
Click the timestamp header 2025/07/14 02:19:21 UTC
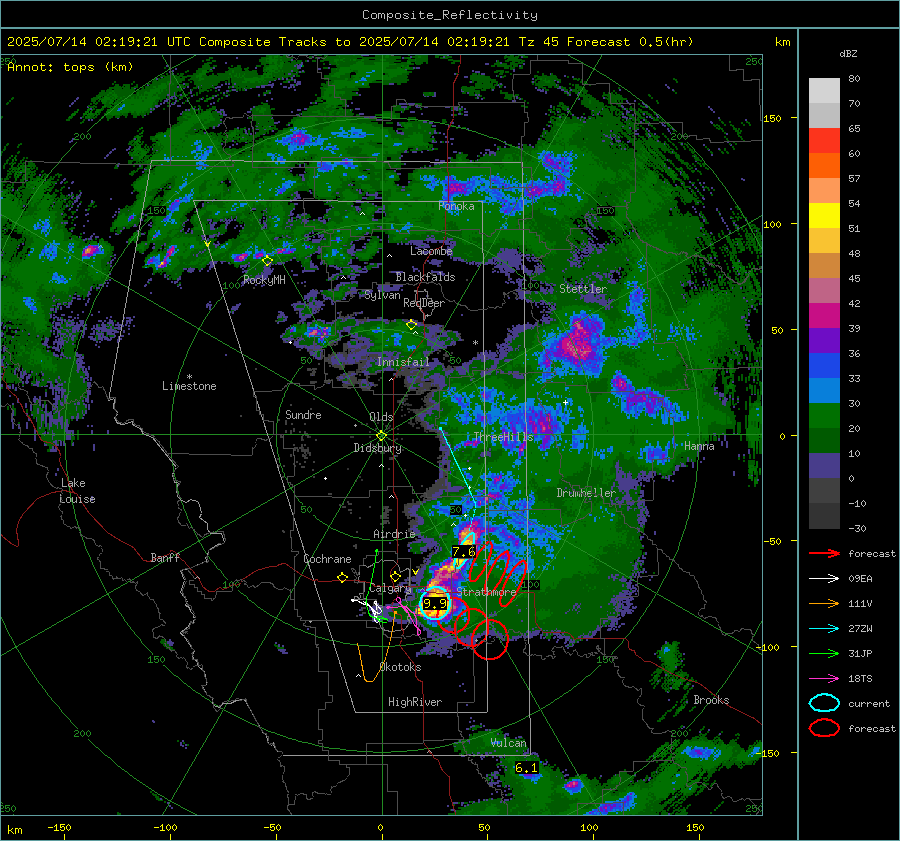99,42
